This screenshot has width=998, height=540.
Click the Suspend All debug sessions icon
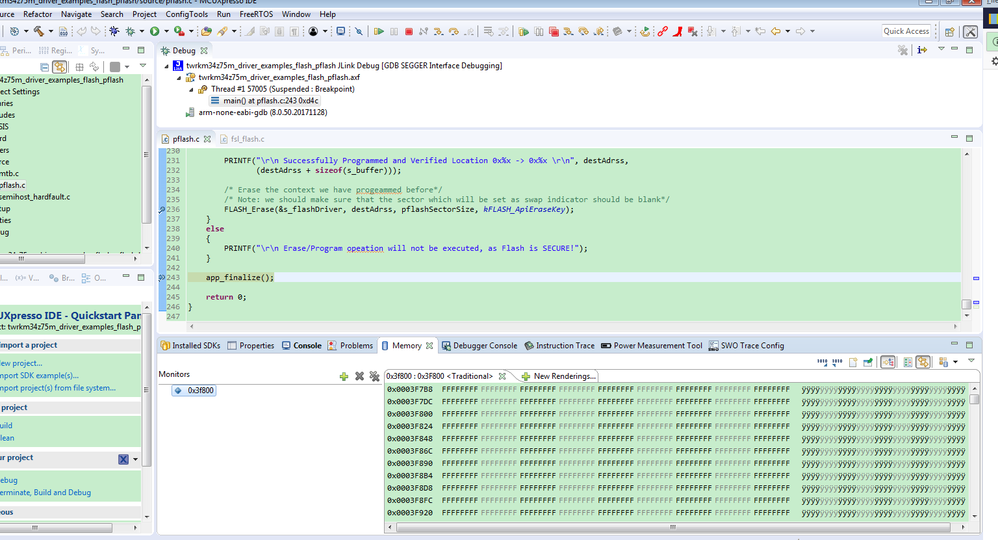pyautogui.click(x=539, y=31)
